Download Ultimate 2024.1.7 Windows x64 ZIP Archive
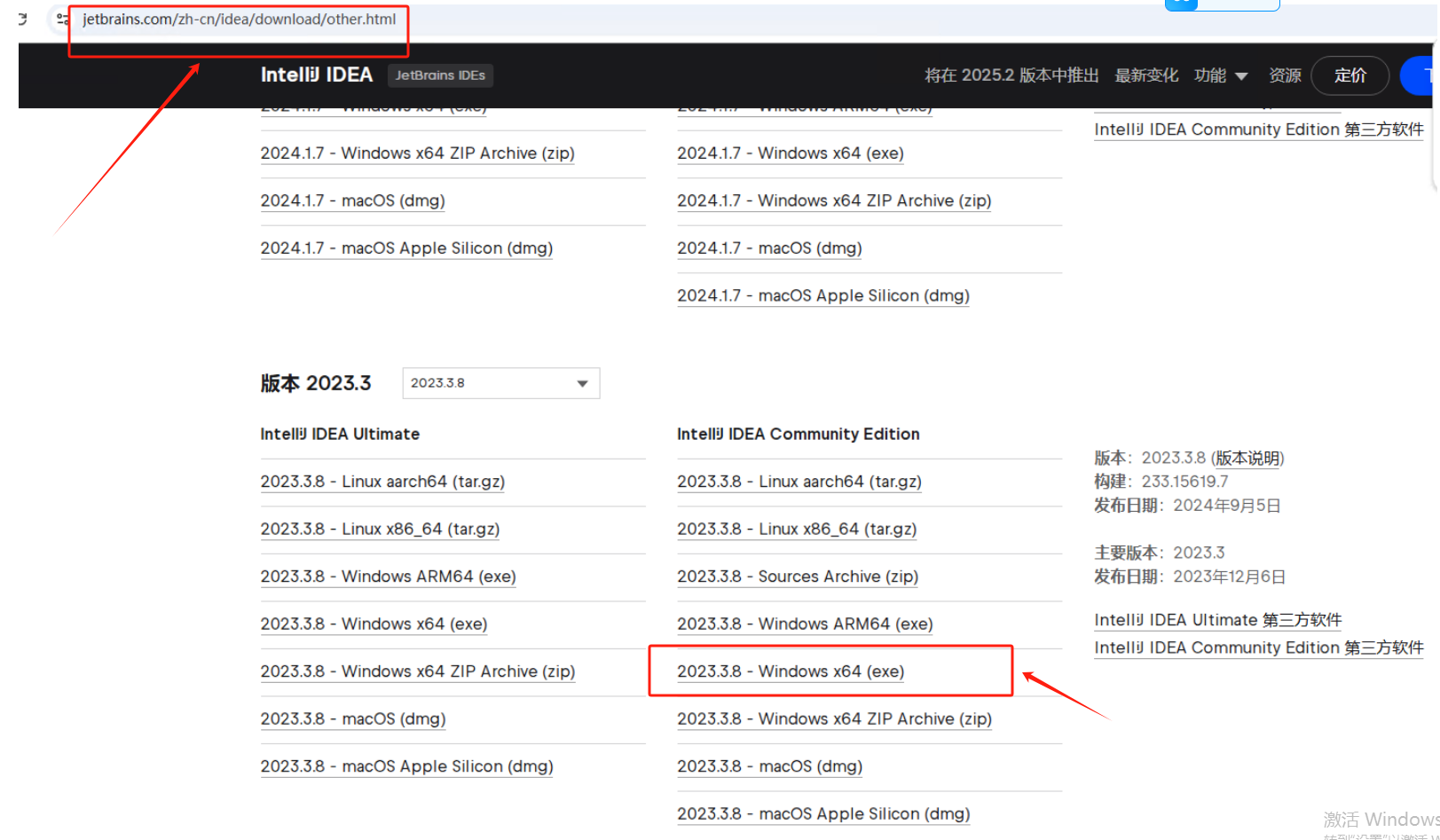Image resolution: width=1440 pixels, height=840 pixels. (x=417, y=153)
